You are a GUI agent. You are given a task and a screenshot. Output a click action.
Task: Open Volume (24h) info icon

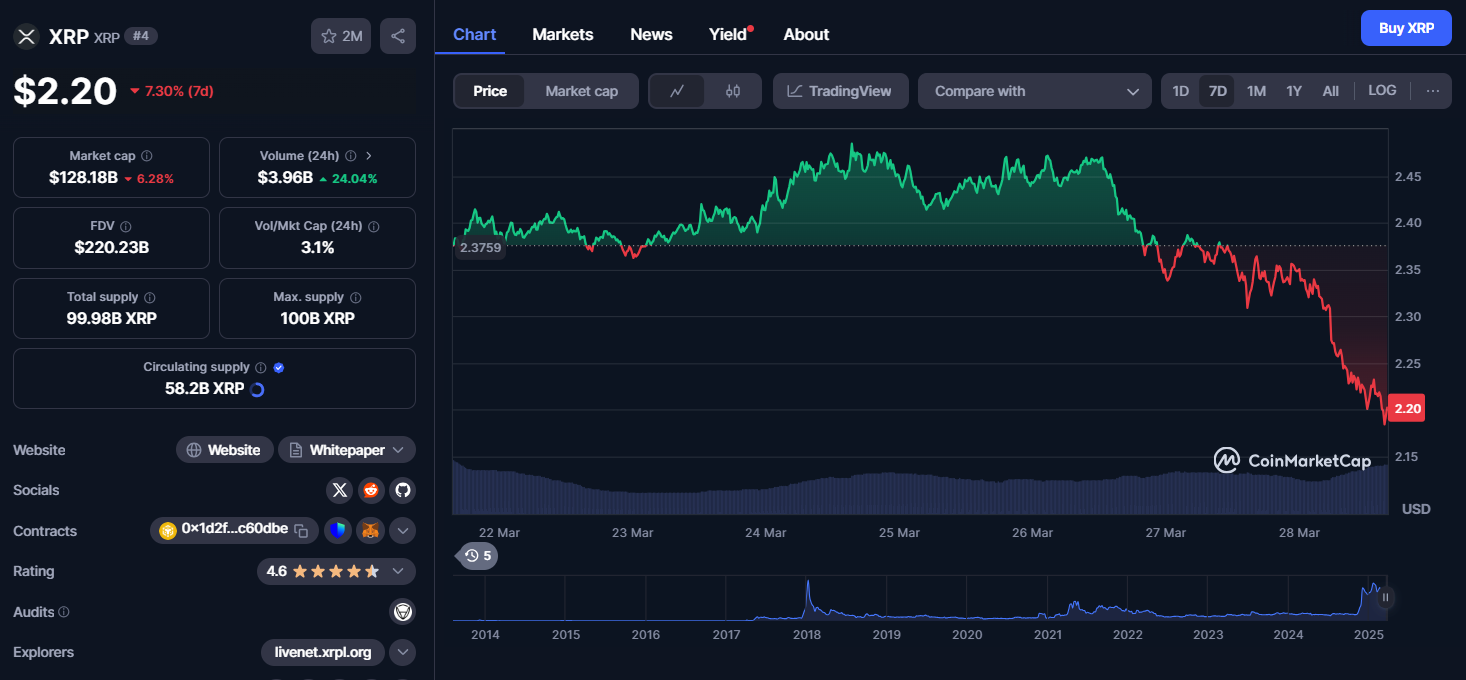350,156
